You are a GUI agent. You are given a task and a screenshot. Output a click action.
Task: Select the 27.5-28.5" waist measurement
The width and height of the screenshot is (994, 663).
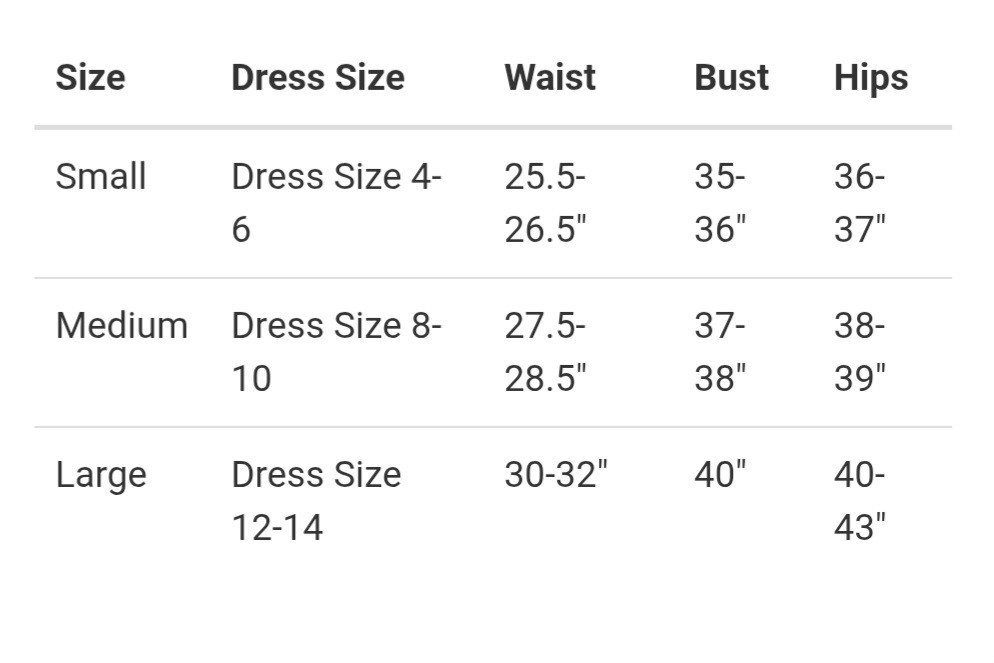545,352
